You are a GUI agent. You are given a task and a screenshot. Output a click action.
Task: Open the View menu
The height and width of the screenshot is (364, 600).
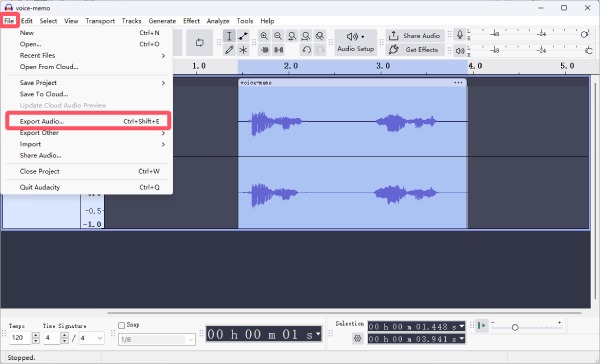pos(71,21)
